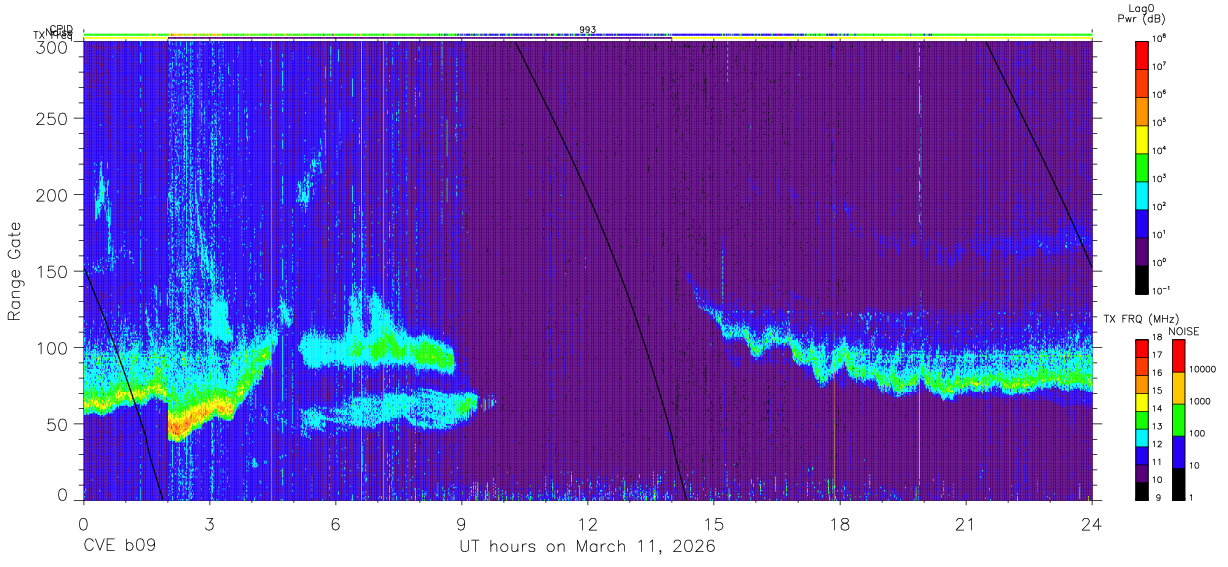
Task: Click the '17' label on the TX FRQ scale
Action: (1159, 357)
